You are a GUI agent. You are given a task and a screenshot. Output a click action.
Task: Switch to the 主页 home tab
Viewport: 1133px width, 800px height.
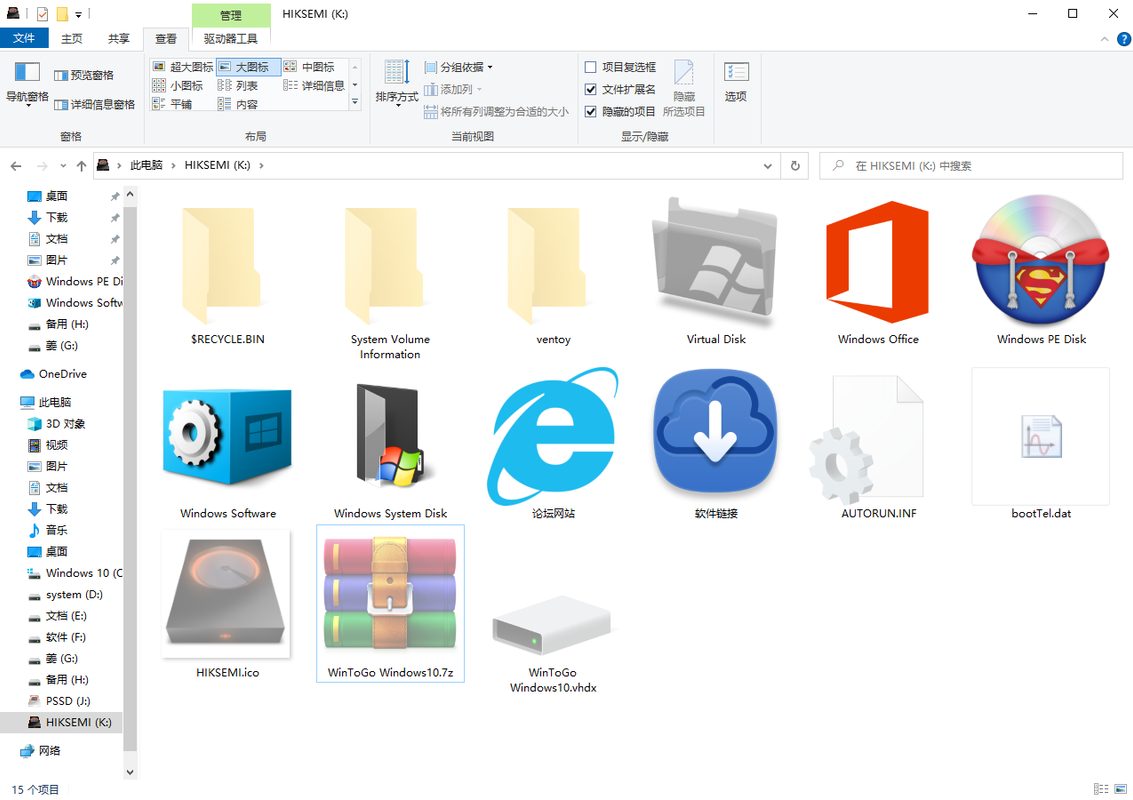[72, 38]
